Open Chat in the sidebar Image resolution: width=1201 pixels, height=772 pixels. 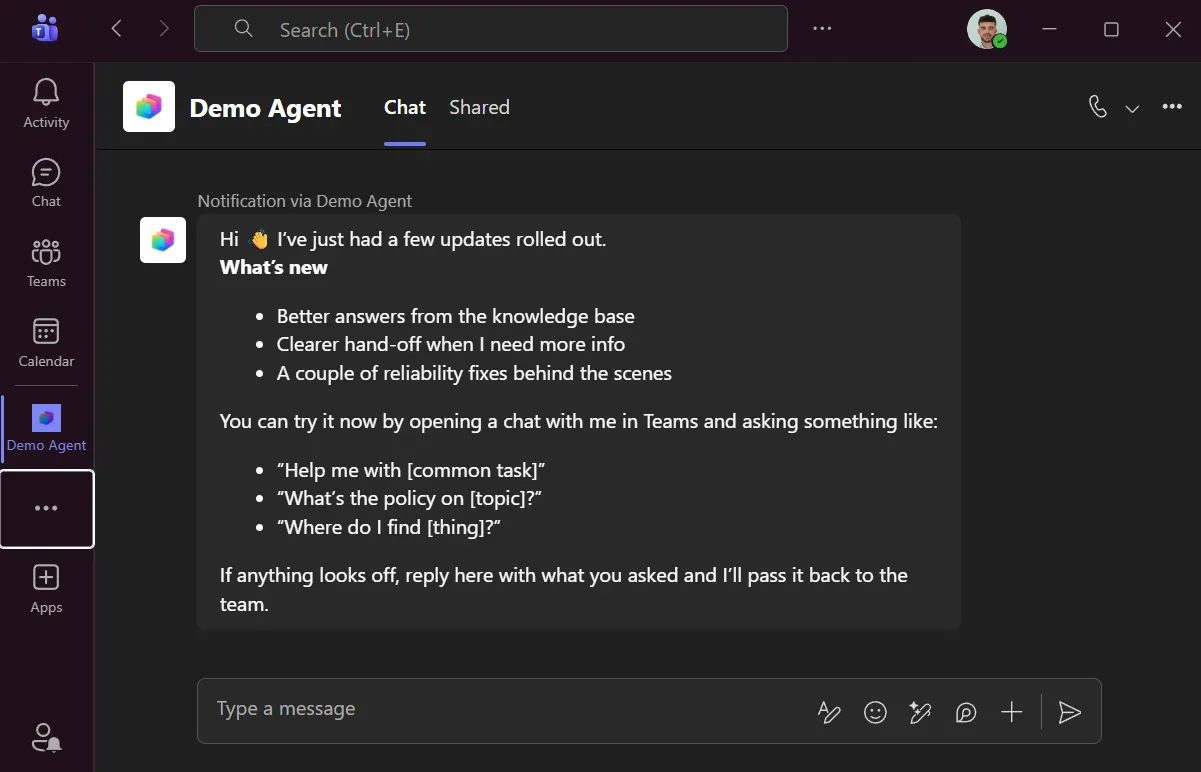46,172
